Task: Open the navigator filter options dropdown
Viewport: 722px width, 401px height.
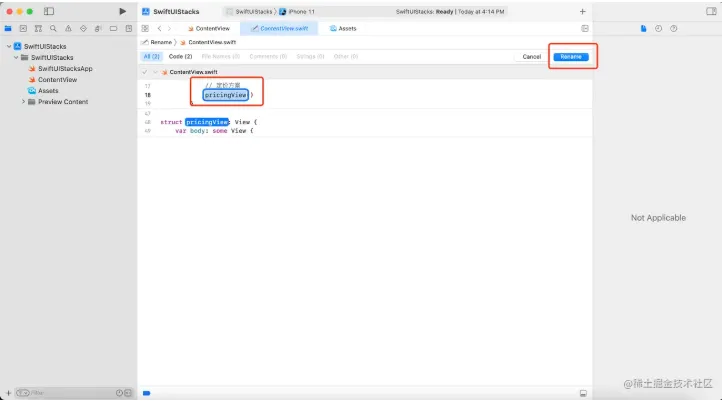Action: [x=23, y=393]
